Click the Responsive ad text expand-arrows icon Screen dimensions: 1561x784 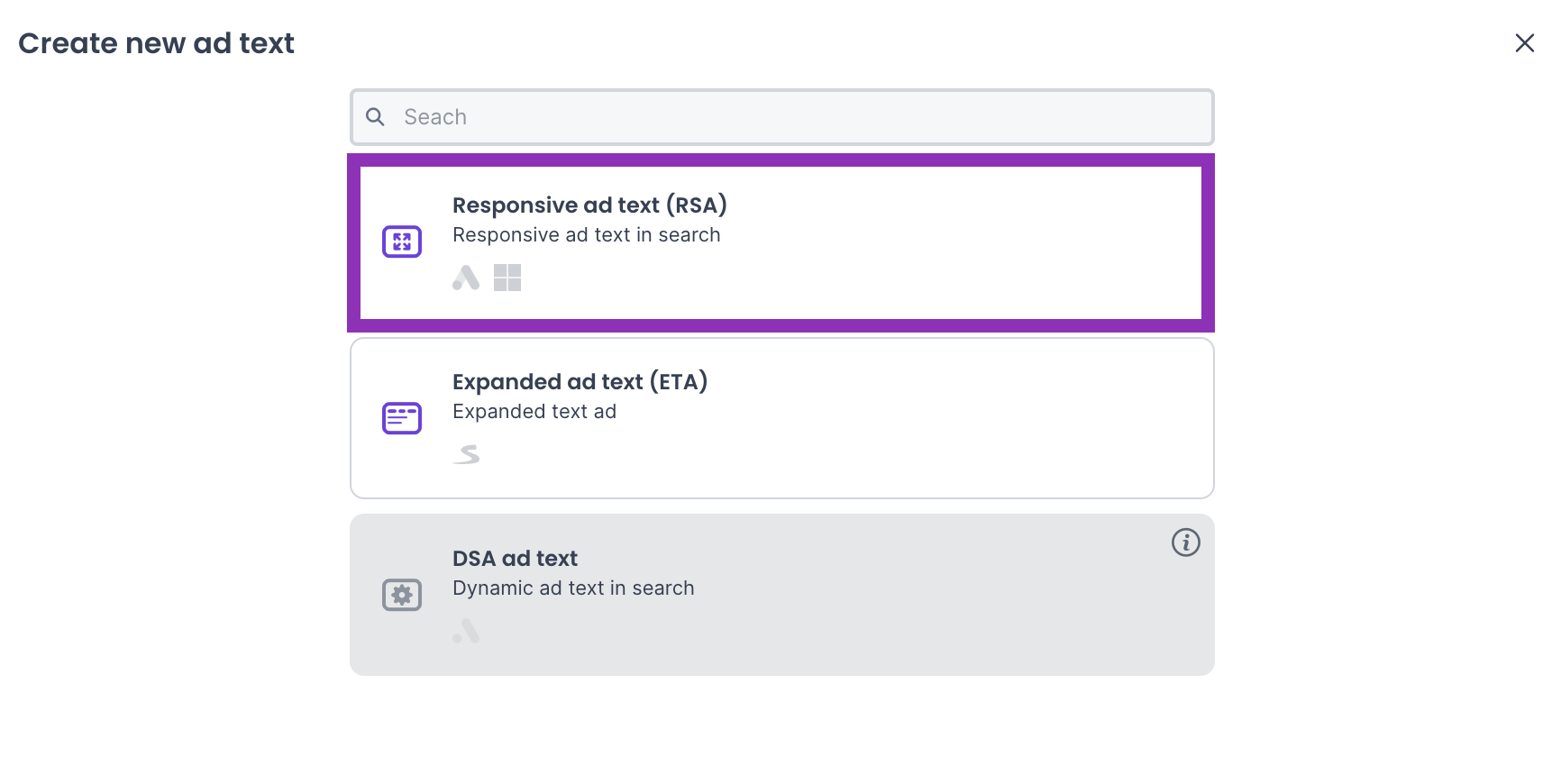[402, 242]
